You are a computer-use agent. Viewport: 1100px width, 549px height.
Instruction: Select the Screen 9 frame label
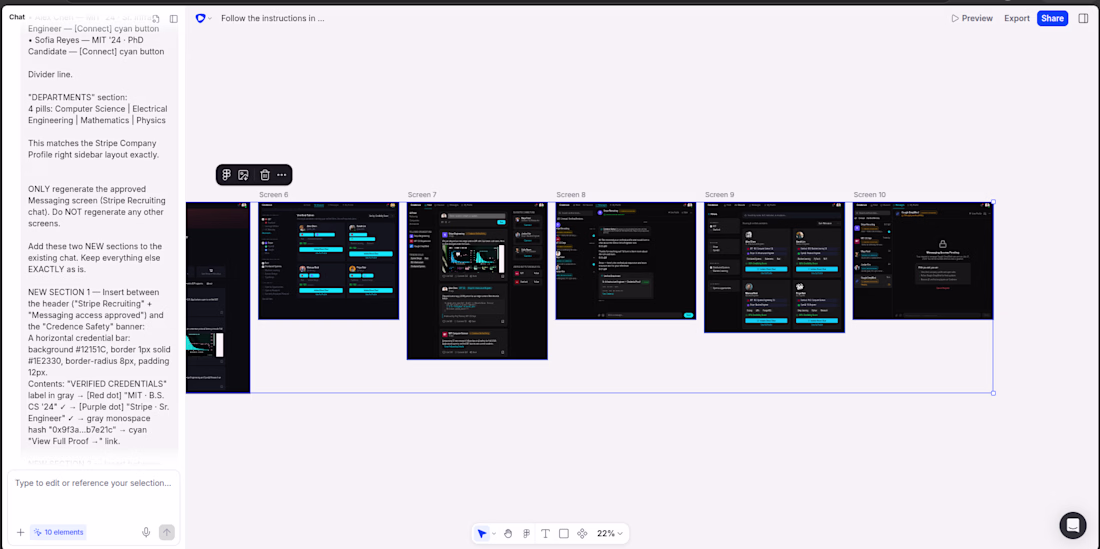[x=720, y=194]
